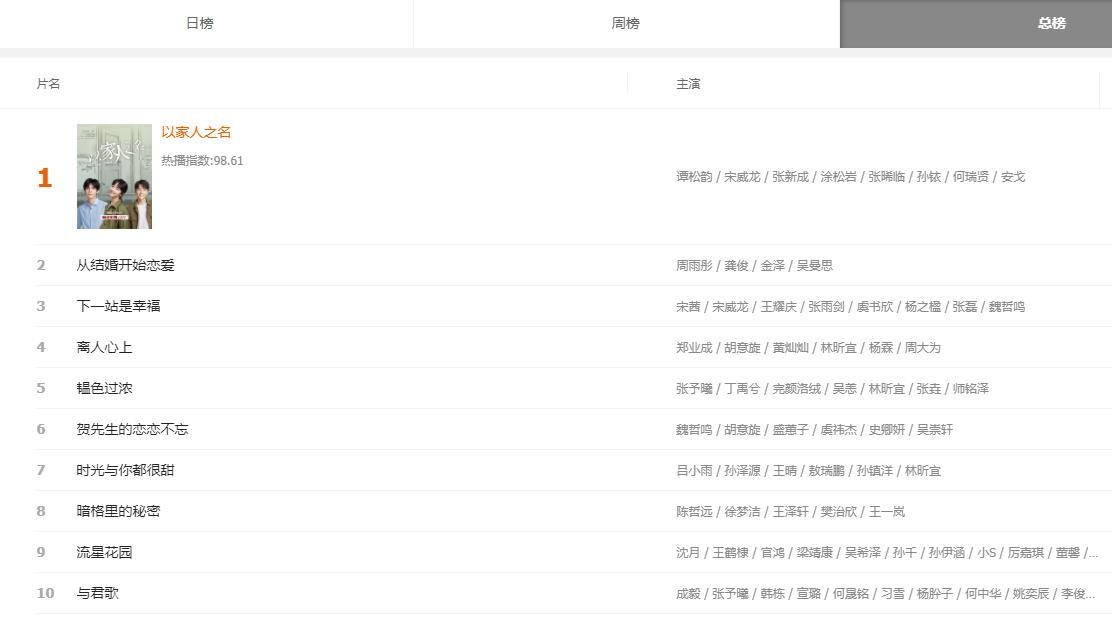Click the 主演 column header
Screen dimensions: 1112x619
688,84
